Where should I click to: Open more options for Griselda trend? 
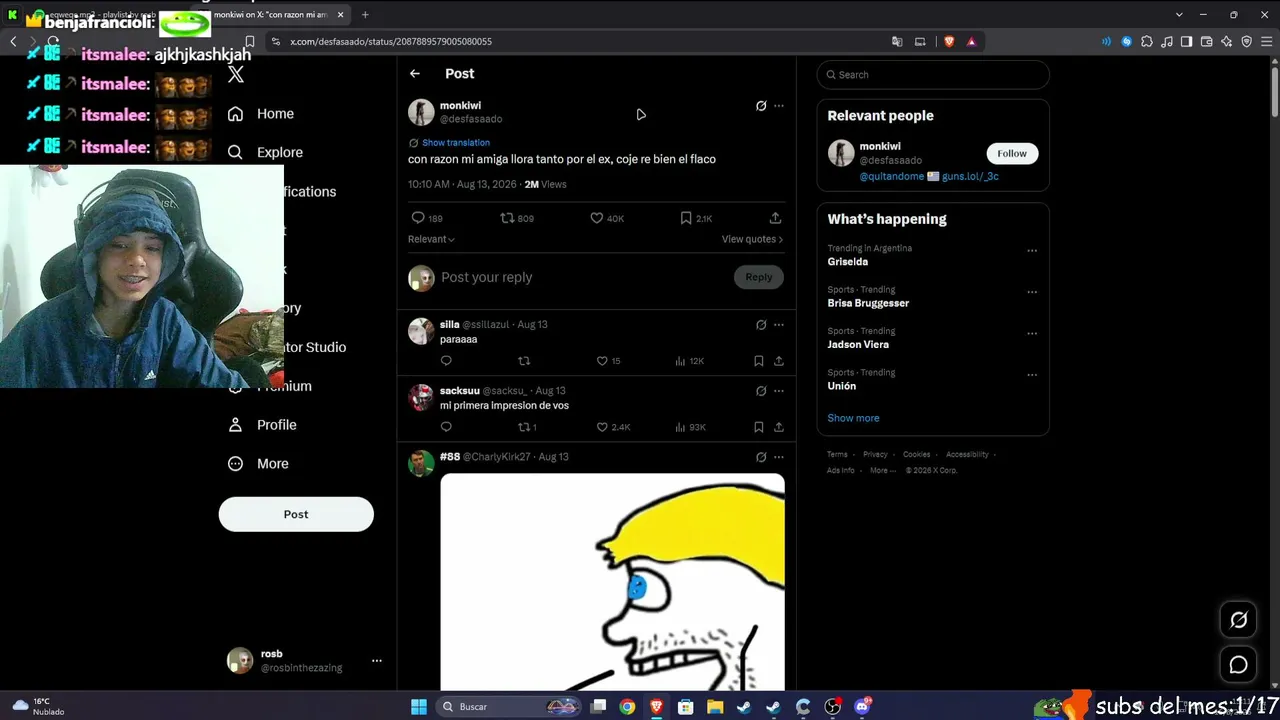coord(1032,250)
